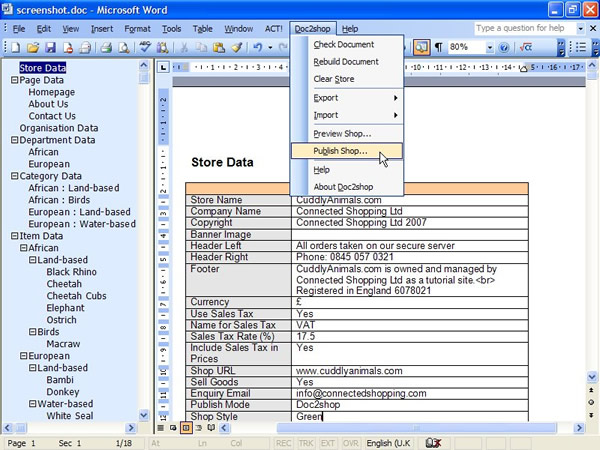Open Microsoft Word Help blue question icon
The image size is (600, 450).
pos(504,47)
